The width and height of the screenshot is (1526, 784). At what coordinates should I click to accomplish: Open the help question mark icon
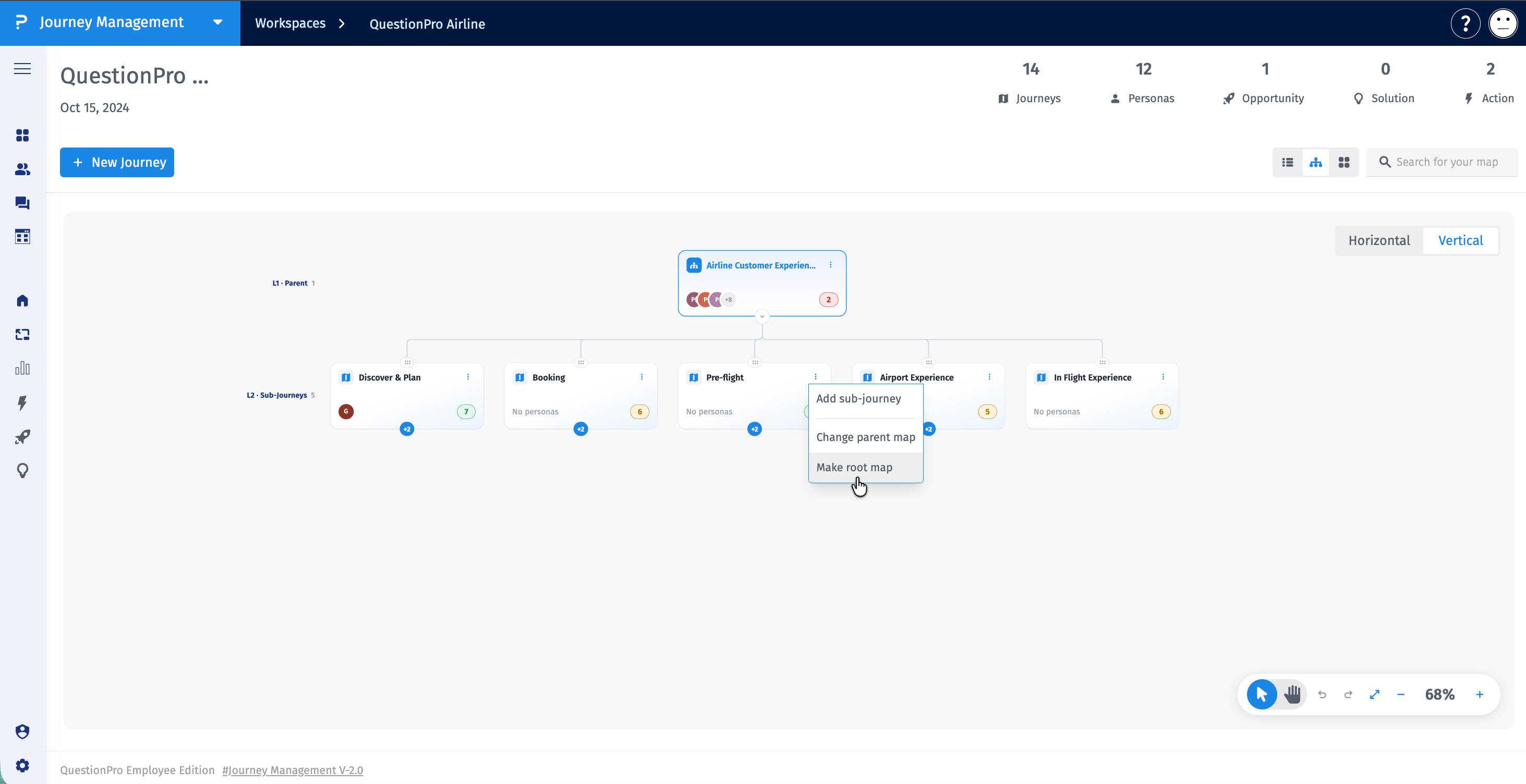click(1466, 23)
